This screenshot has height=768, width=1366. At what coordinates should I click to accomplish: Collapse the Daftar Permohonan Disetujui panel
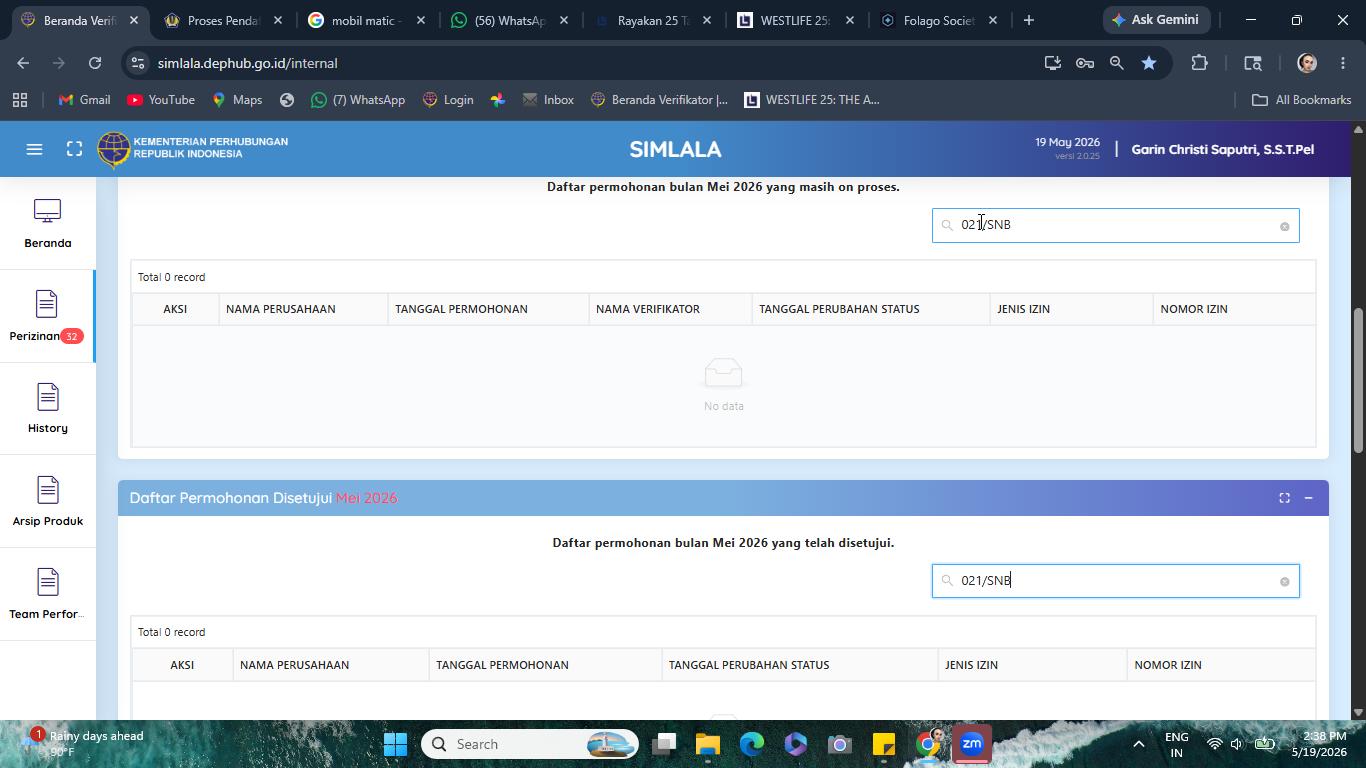tap(1308, 498)
